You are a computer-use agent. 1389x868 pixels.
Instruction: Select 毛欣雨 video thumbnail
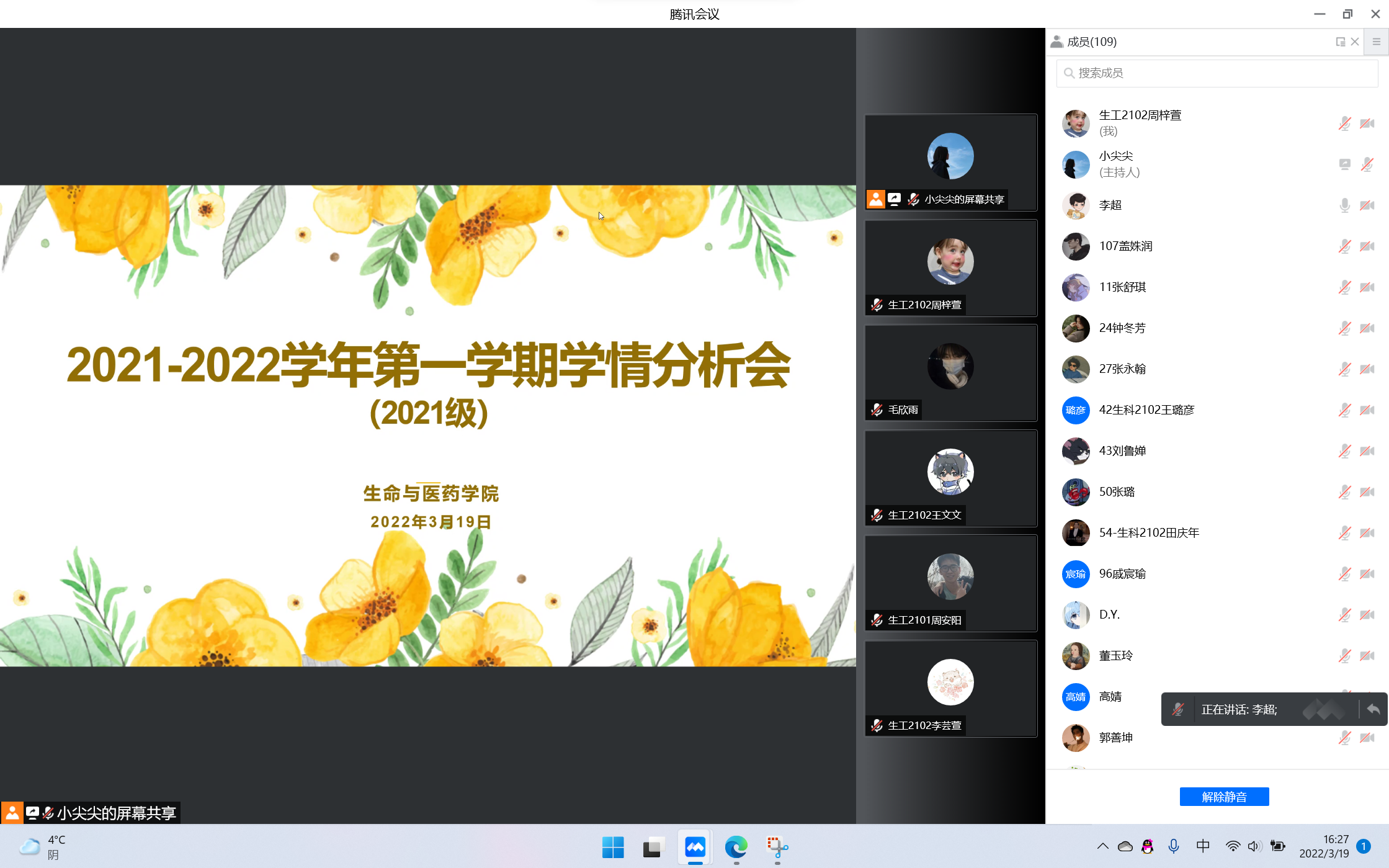tap(950, 372)
